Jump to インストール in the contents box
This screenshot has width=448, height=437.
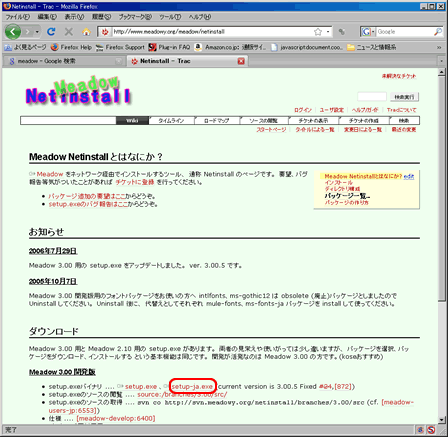coord(338,183)
